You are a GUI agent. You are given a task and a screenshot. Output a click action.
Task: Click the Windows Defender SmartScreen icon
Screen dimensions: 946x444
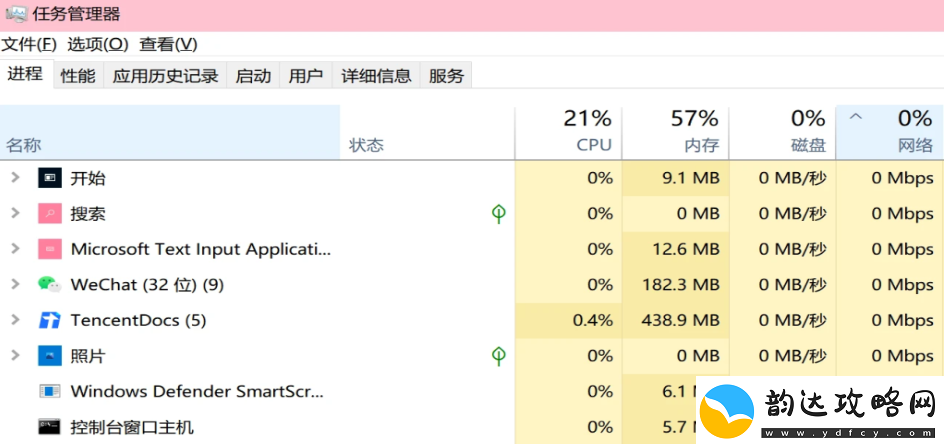pyautogui.click(x=49, y=392)
